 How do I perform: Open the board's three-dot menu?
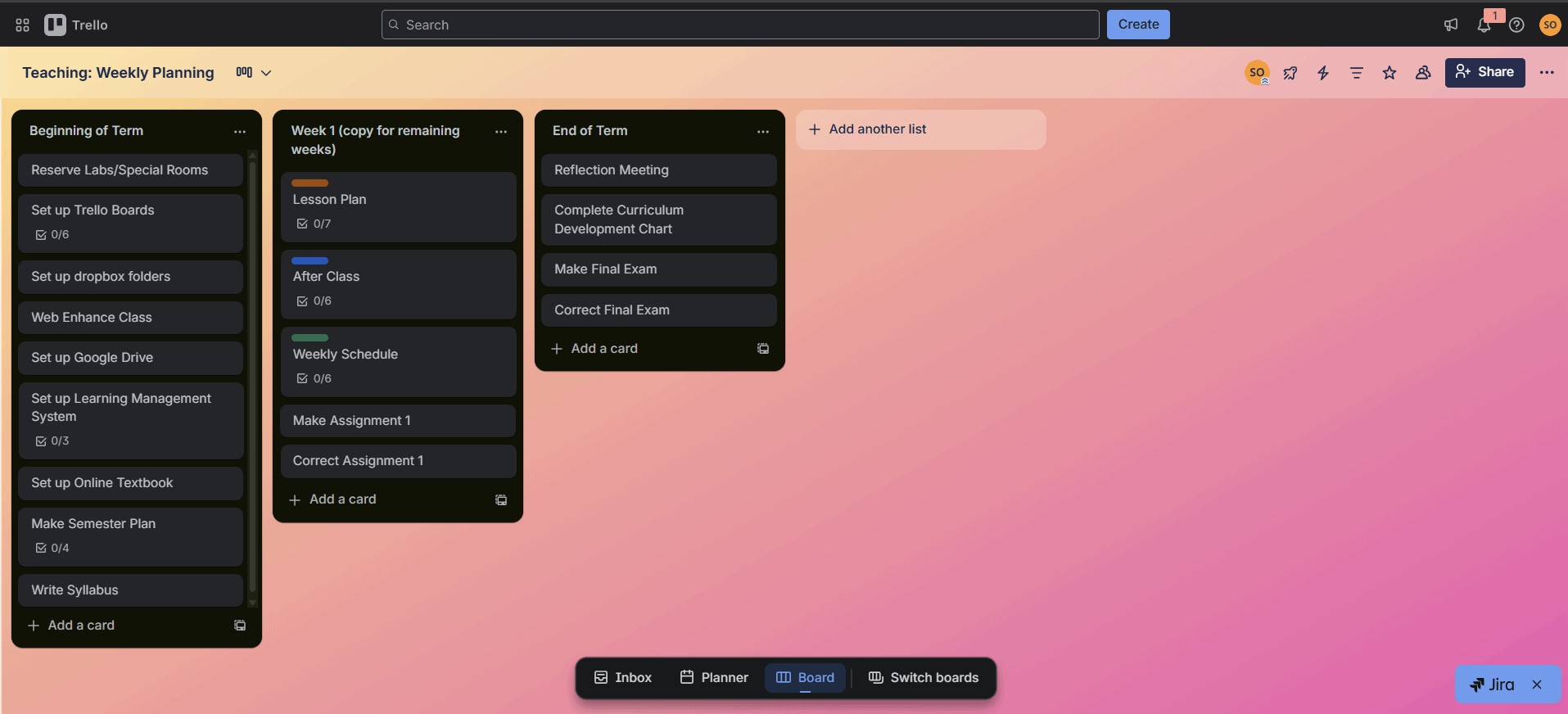(1546, 72)
